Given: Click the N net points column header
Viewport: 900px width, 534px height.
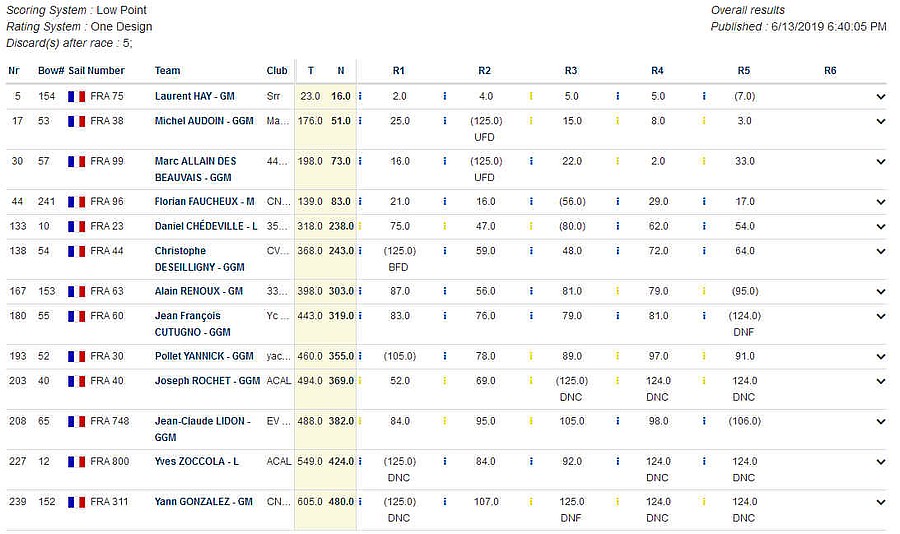Looking at the screenshot, I should click(x=341, y=70).
